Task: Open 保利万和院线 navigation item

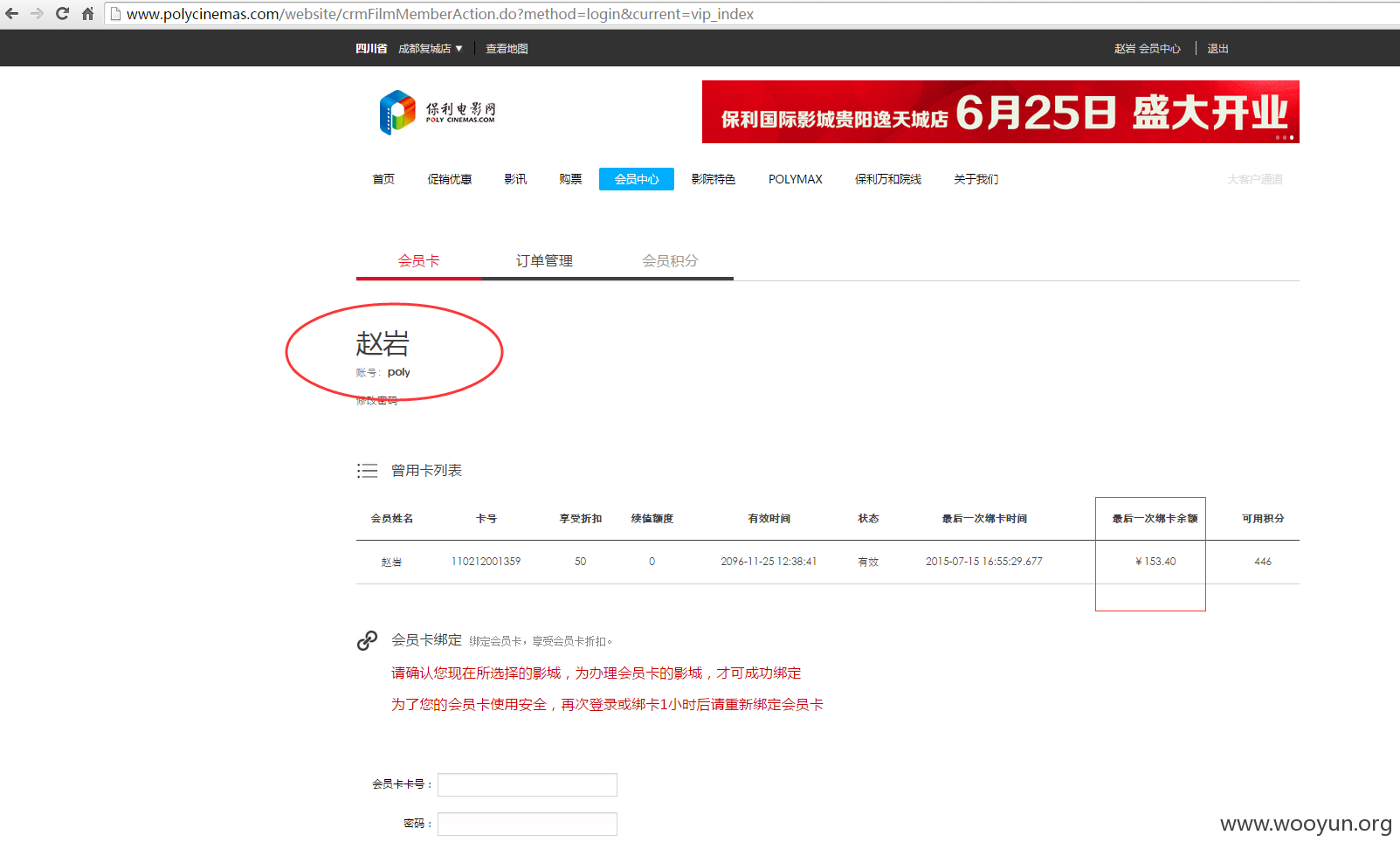Action: tap(887, 179)
